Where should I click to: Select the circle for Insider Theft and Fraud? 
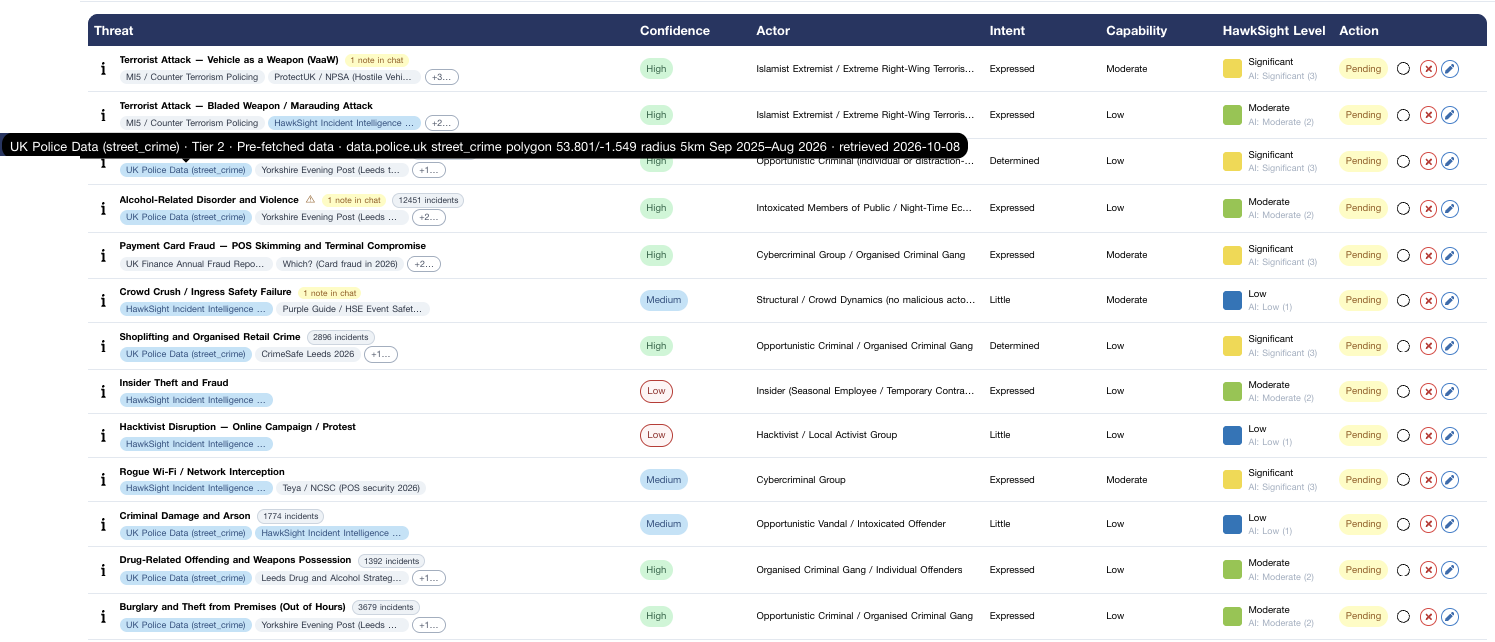1403,391
